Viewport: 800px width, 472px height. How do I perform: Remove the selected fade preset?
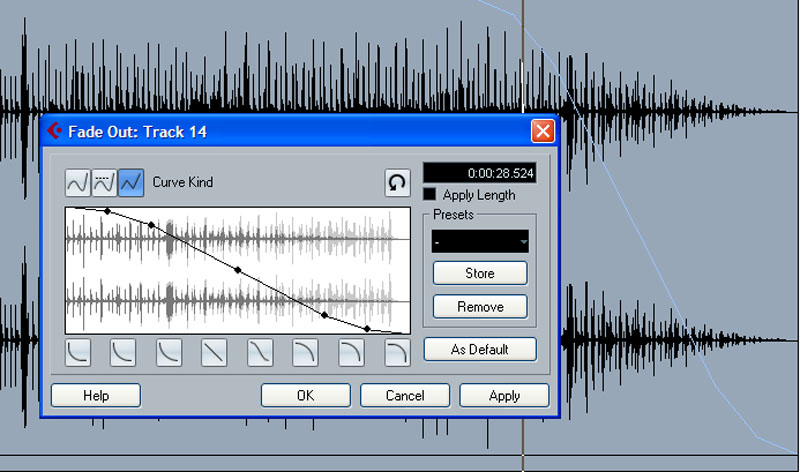pyautogui.click(x=480, y=307)
